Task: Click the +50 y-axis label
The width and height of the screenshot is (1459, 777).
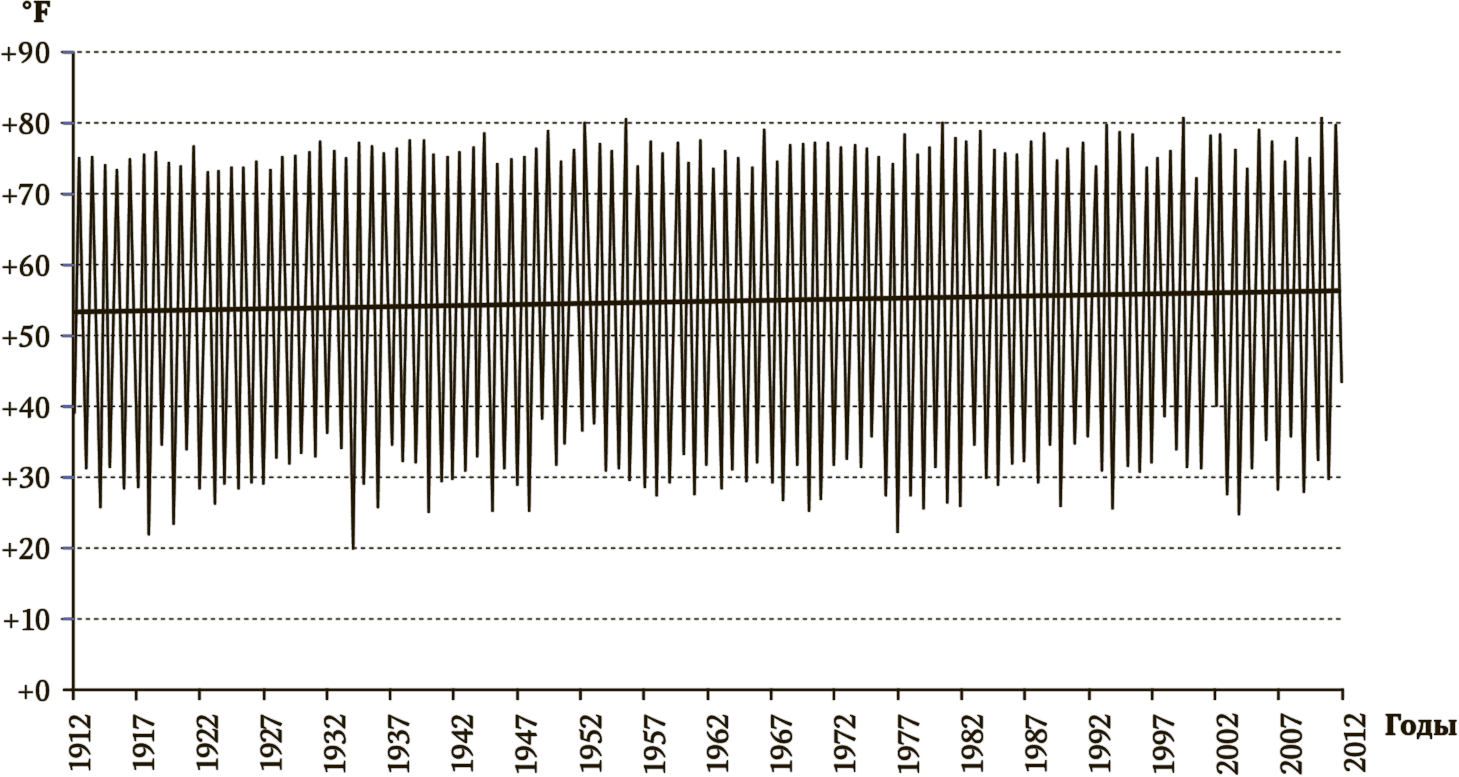Action: tap(25, 337)
